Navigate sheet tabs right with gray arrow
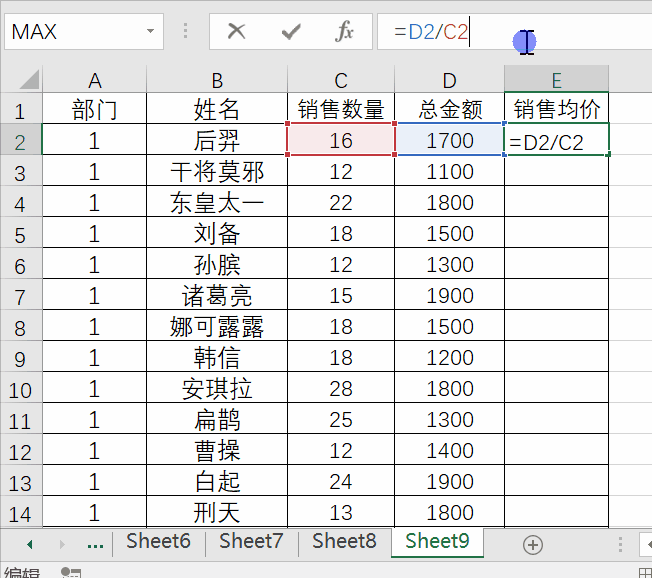 coord(62,544)
